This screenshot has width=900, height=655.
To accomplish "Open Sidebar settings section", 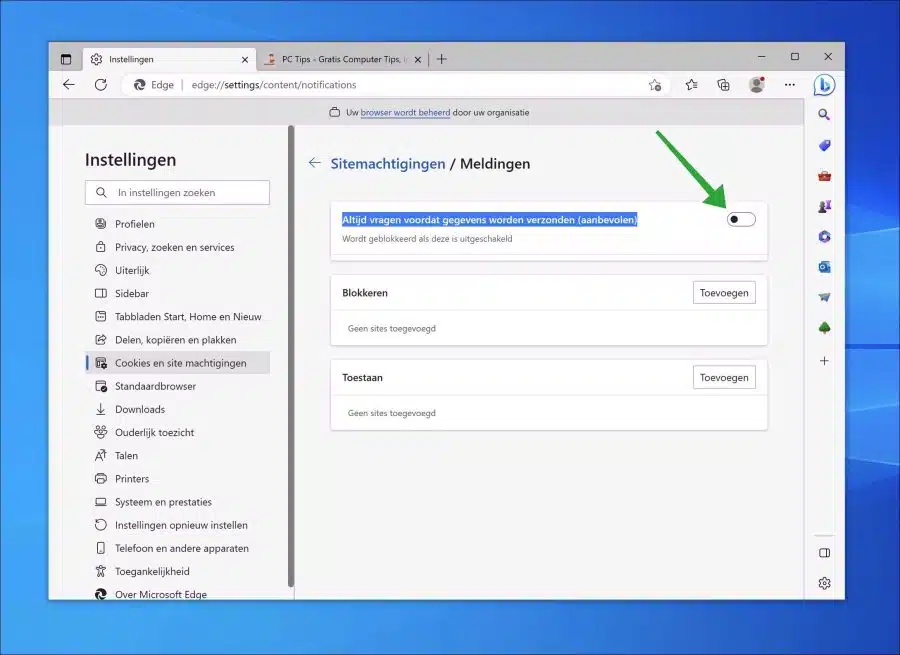I will pos(178,293).
